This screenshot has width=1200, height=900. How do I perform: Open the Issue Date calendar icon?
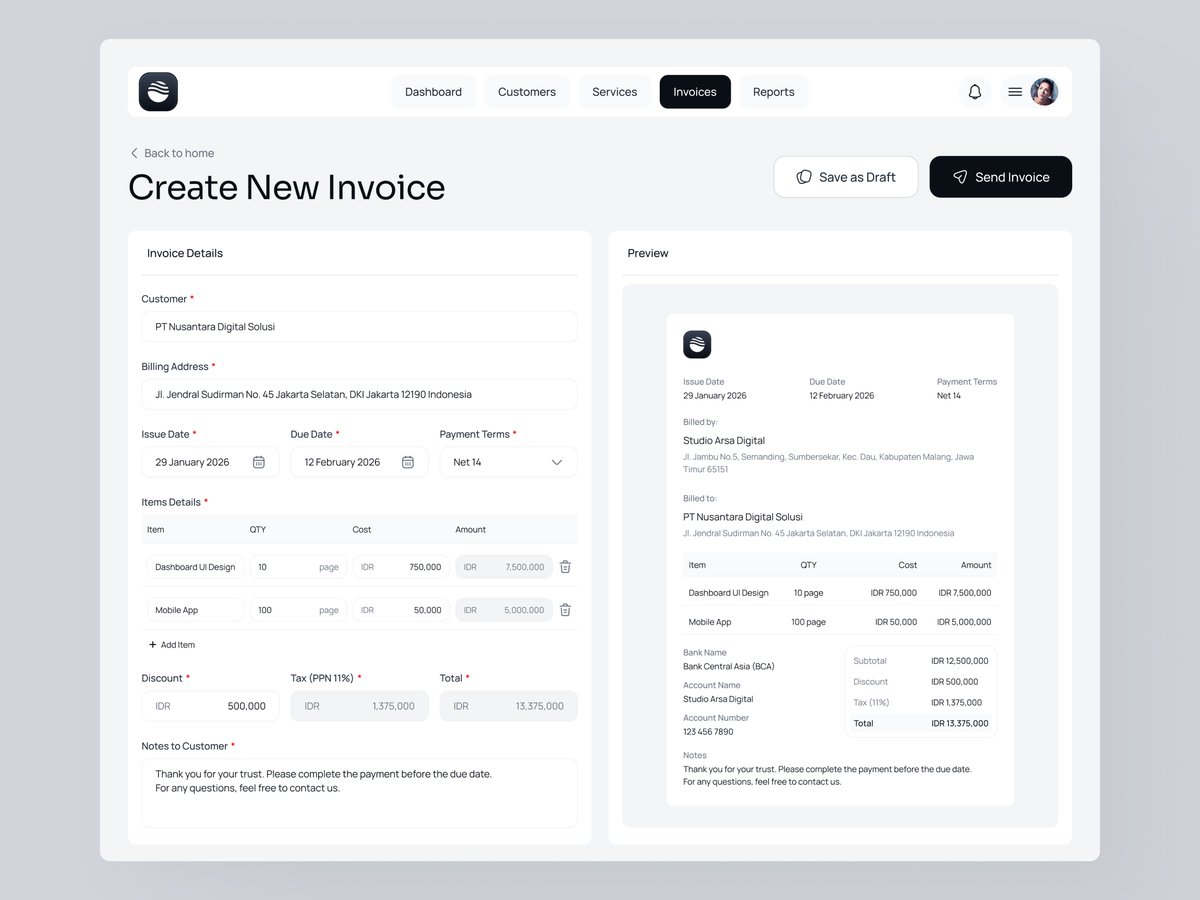tap(259, 462)
